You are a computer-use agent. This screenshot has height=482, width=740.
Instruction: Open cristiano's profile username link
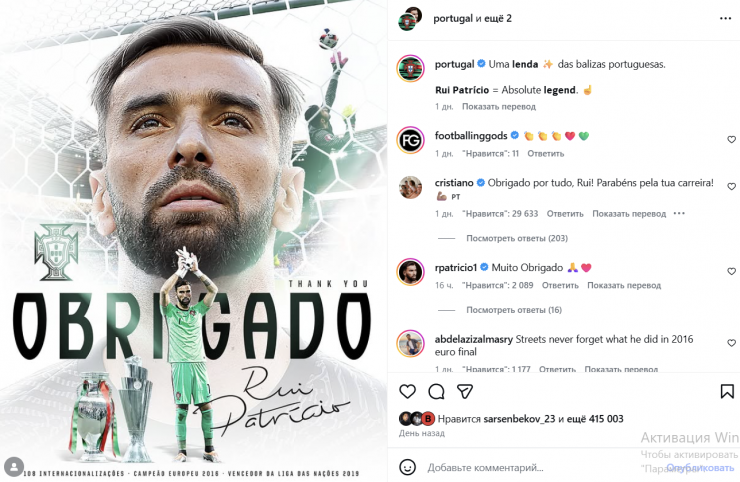pos(454,183)
